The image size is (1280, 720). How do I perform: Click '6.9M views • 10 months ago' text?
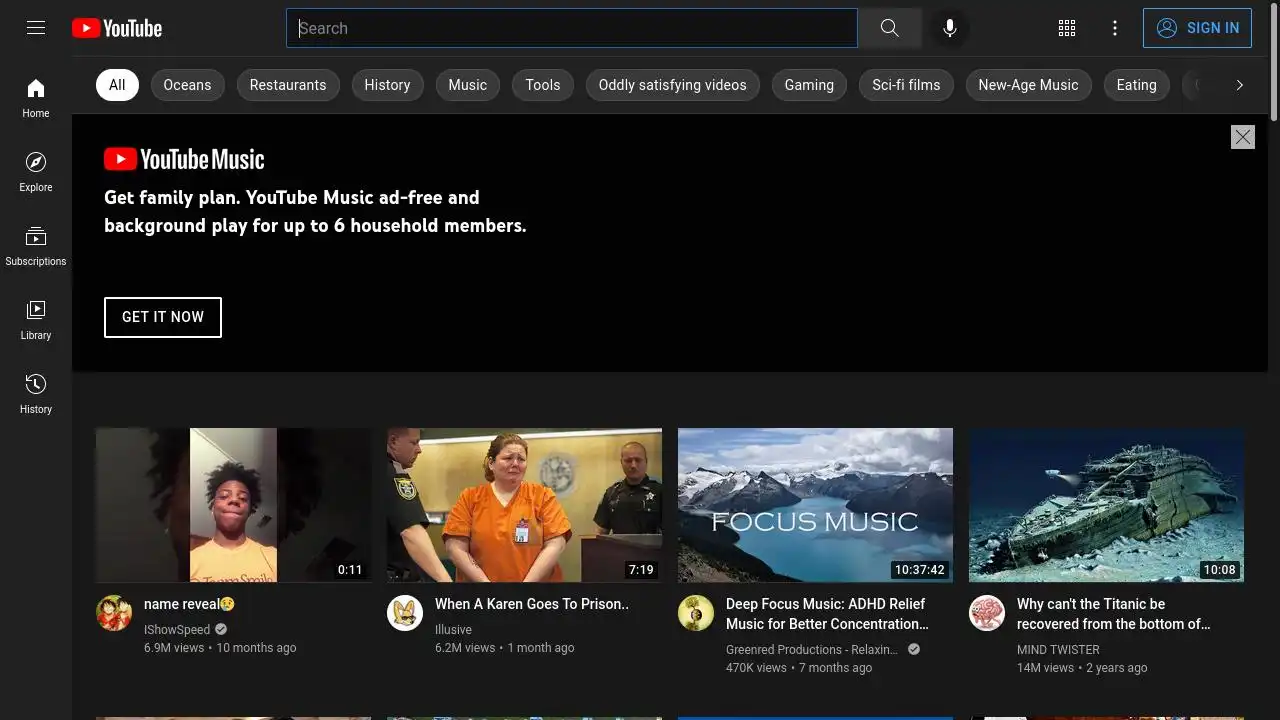pyautogui.click(x=220, y=648)
